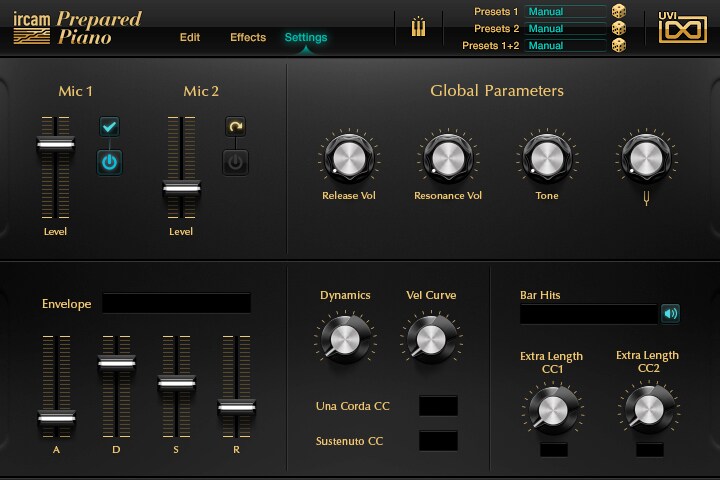The width and height of the screenshot is (720, 480).
Task: Open the Bar Hits selection field
Action: pyautogui.click(x=589, y=314)
